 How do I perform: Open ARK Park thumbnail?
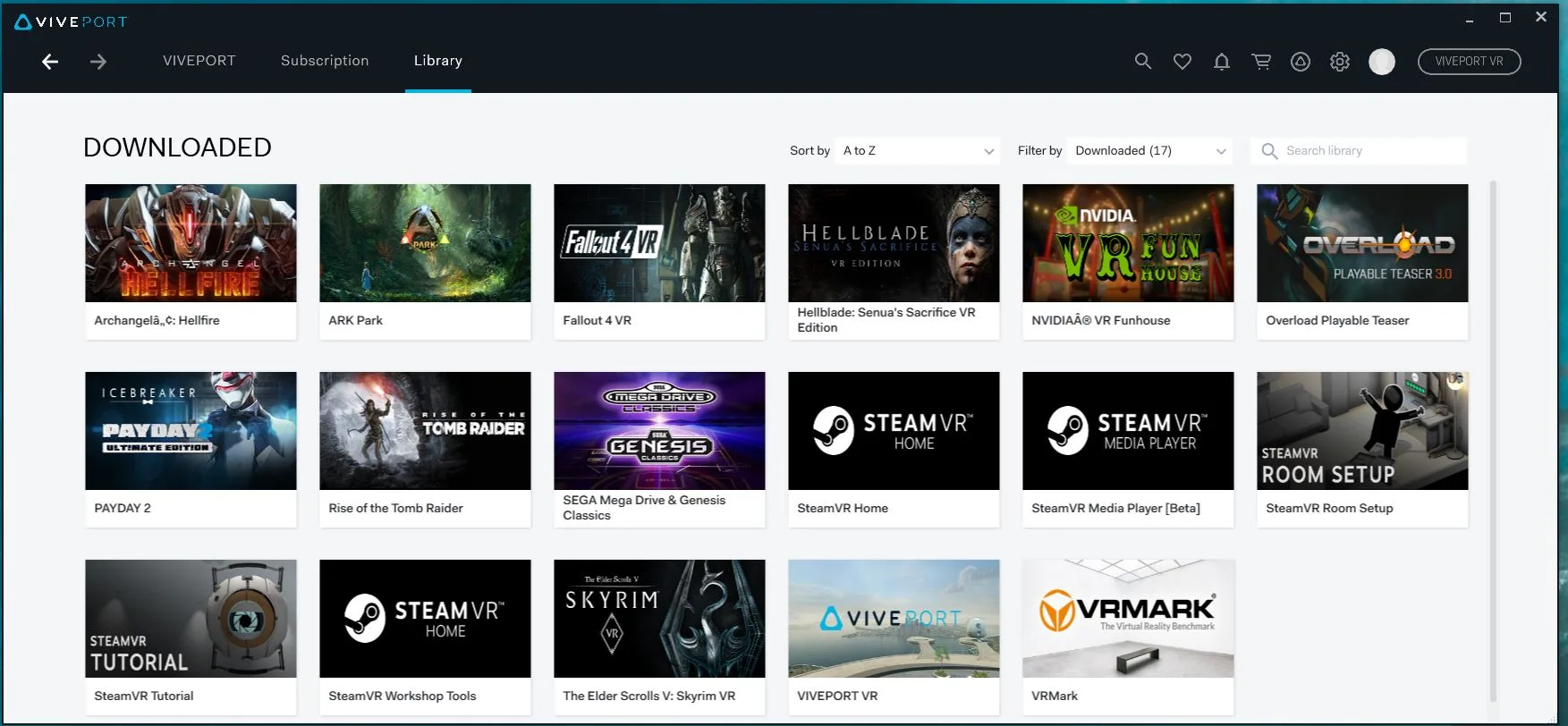click(x=425, y=243)
